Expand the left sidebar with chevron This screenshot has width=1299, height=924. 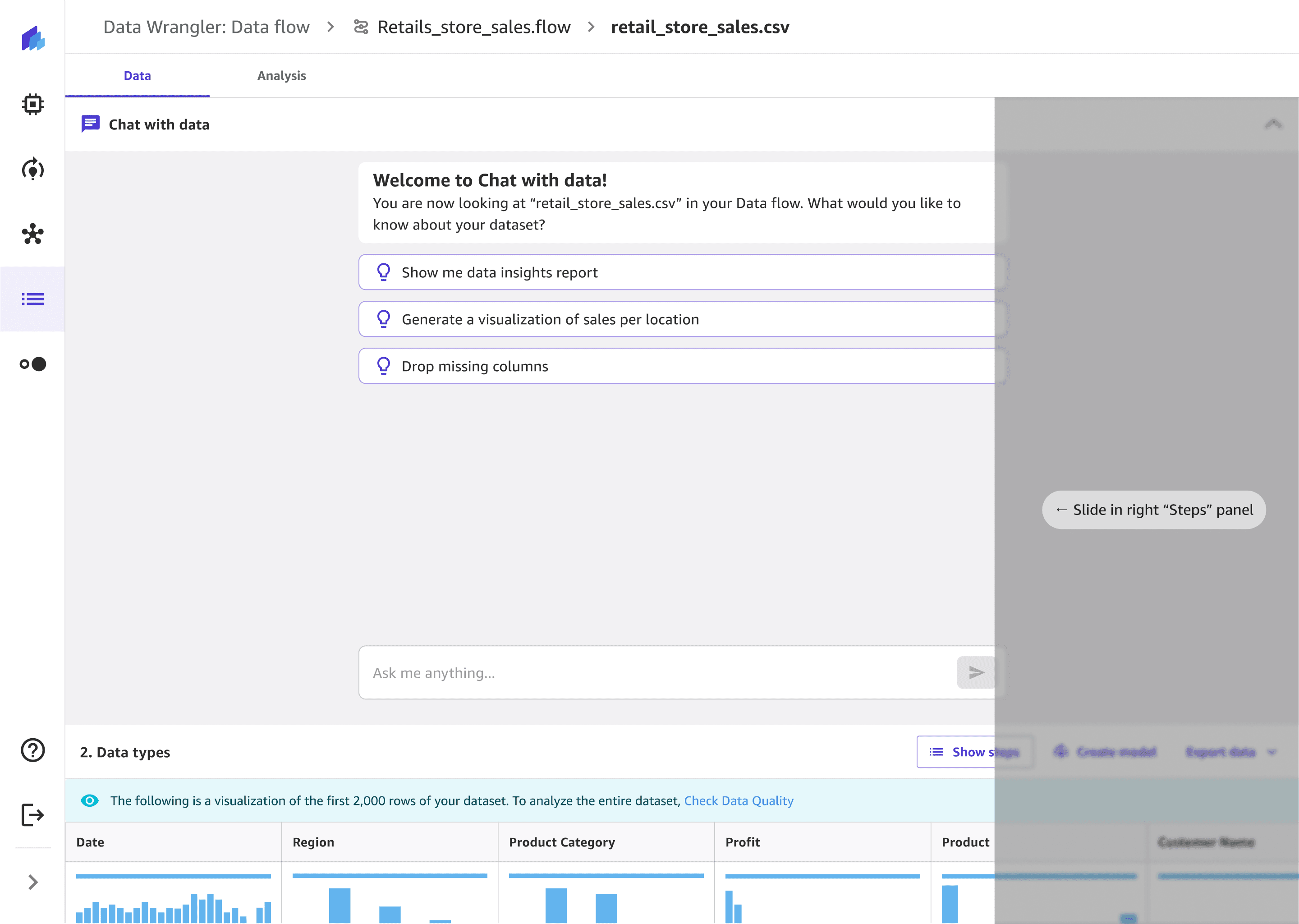(32, 882)
